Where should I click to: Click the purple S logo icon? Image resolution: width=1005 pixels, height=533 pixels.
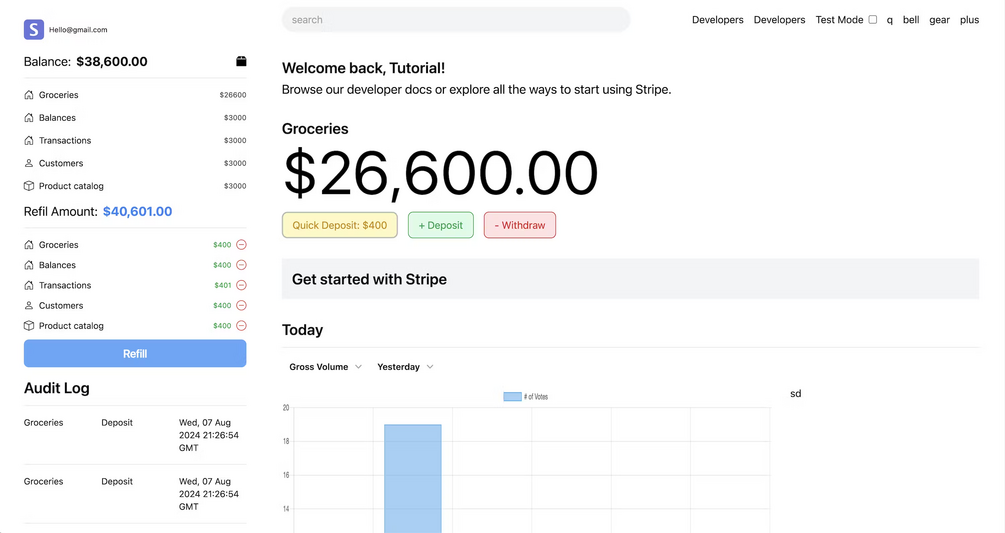click(x=34, y=29)
